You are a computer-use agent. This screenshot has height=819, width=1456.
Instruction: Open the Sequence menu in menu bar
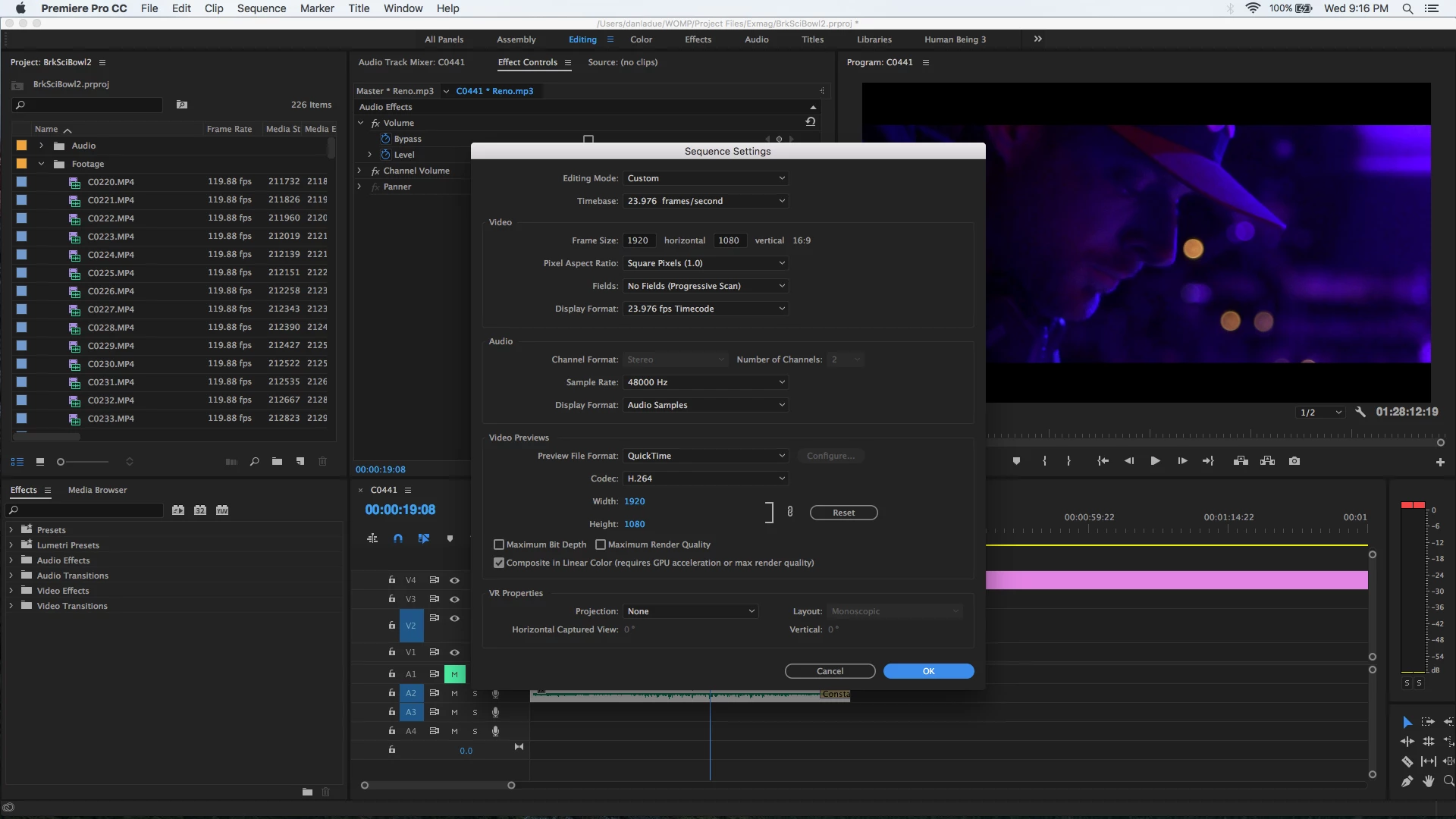pyautogui.click(x=261, y=8)
